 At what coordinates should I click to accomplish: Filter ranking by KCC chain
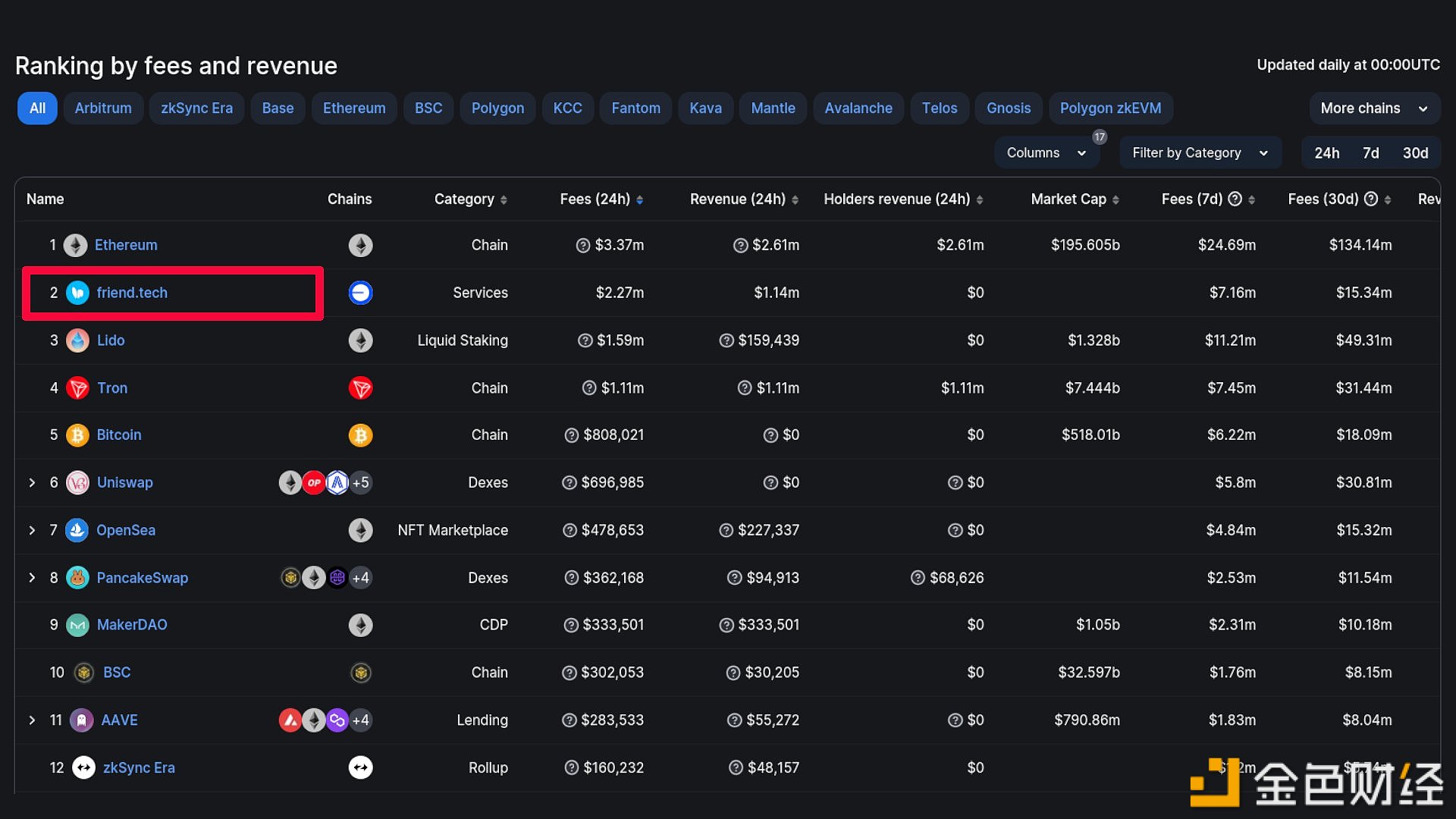pyautogui.click(x=567, y=108)
